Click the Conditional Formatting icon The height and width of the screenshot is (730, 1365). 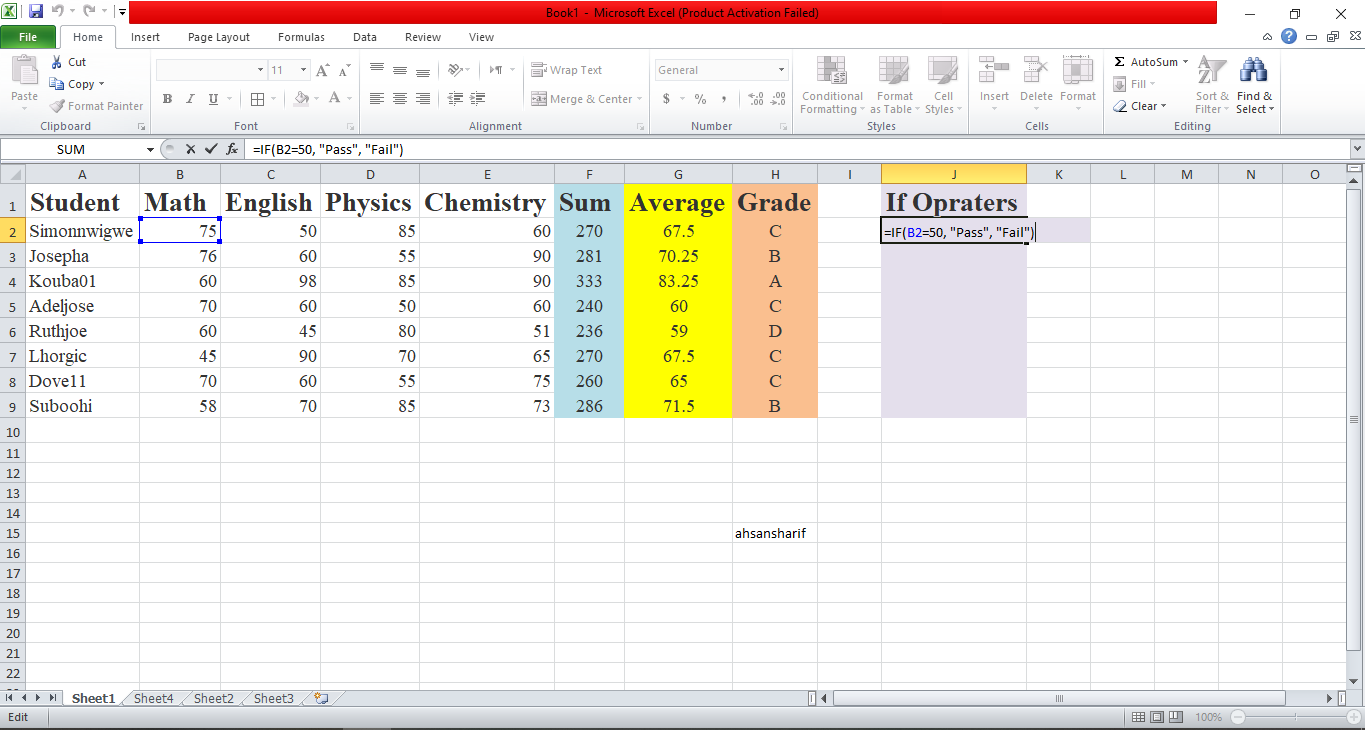(832, 72)
